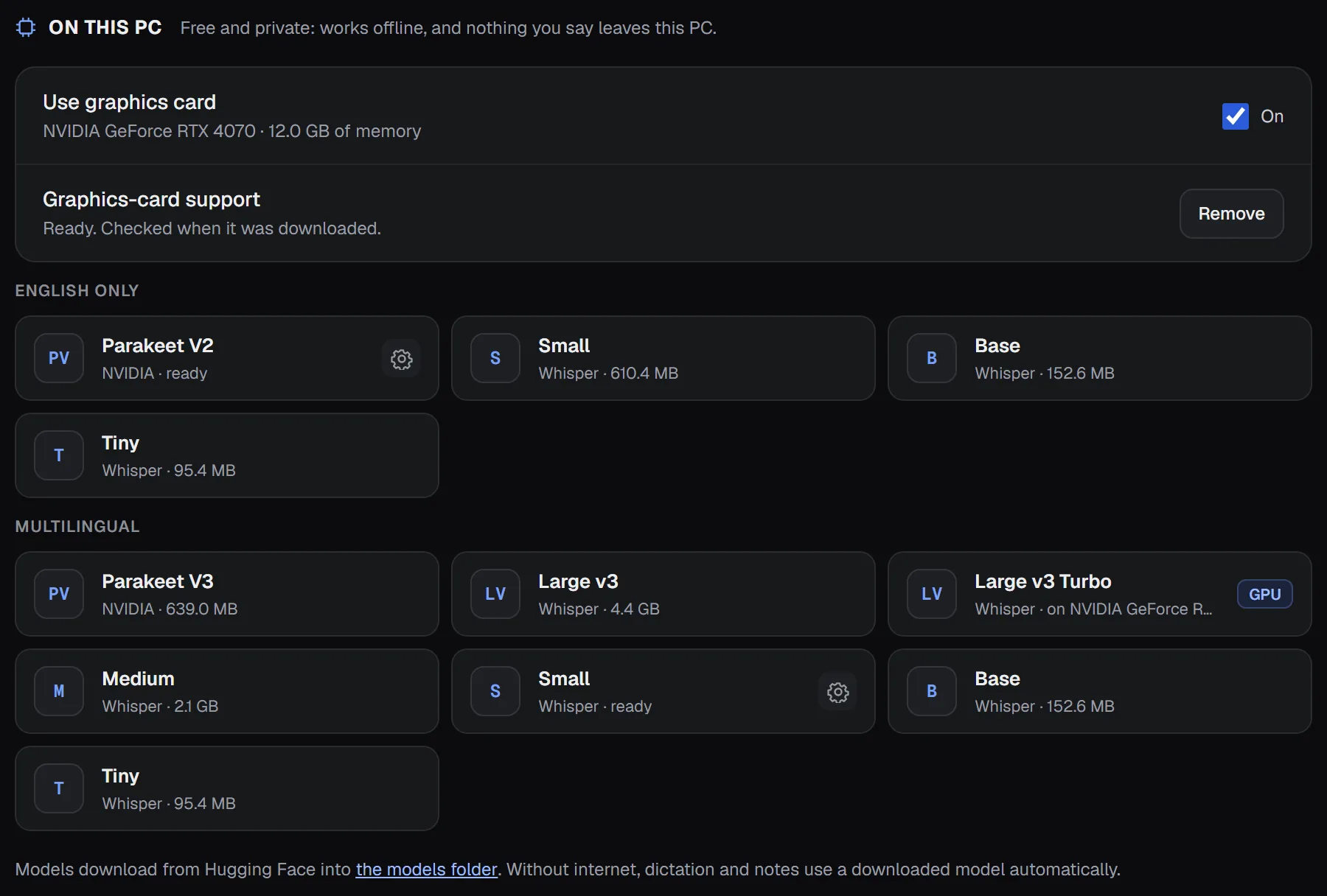Image resolution: width=1327 pixels, height=896 pixels.
Task: Choose the Medium 2.1 GB model
Action: (x=227, y=691)
